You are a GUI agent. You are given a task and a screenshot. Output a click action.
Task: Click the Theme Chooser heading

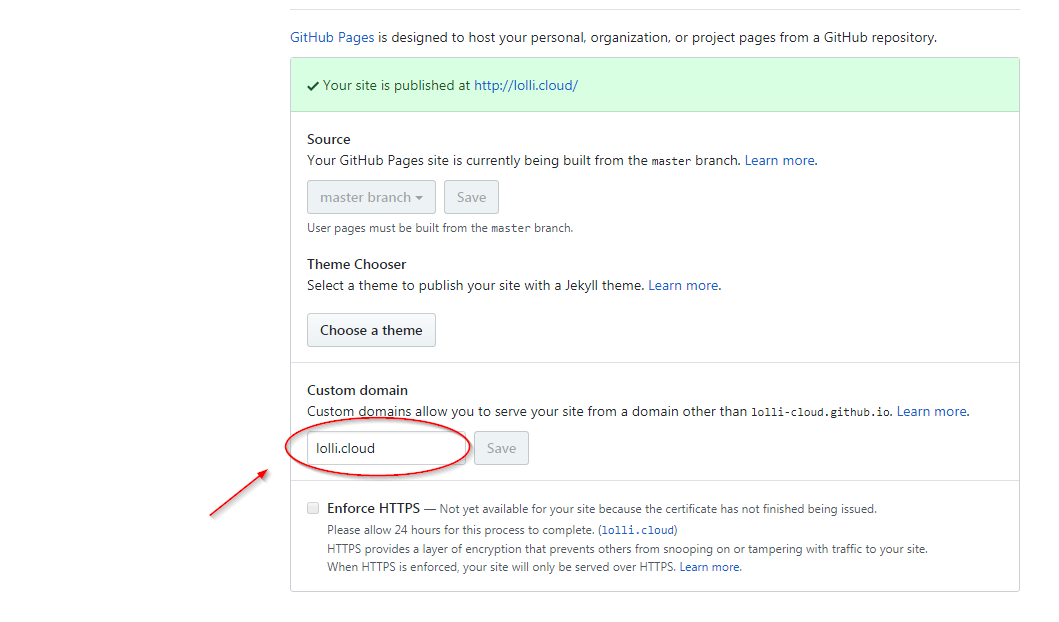(357, 264)
